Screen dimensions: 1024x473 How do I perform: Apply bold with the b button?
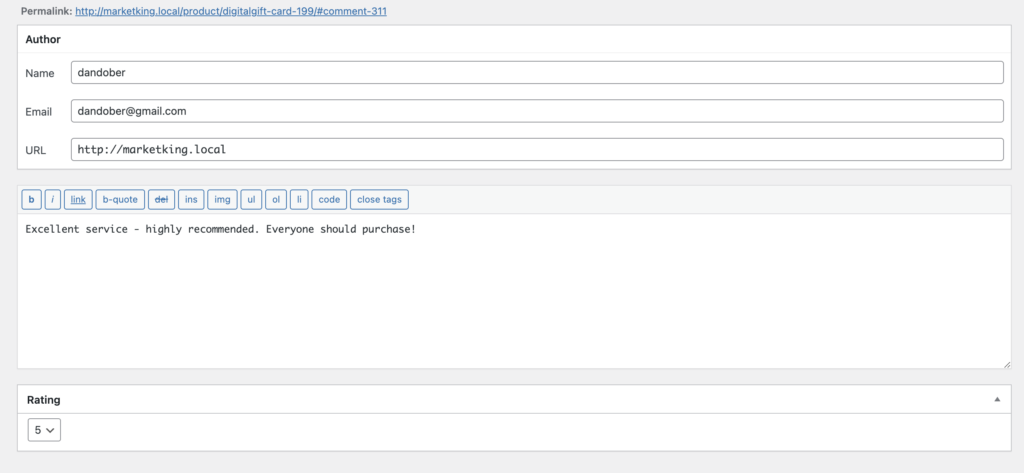[31, 199]
